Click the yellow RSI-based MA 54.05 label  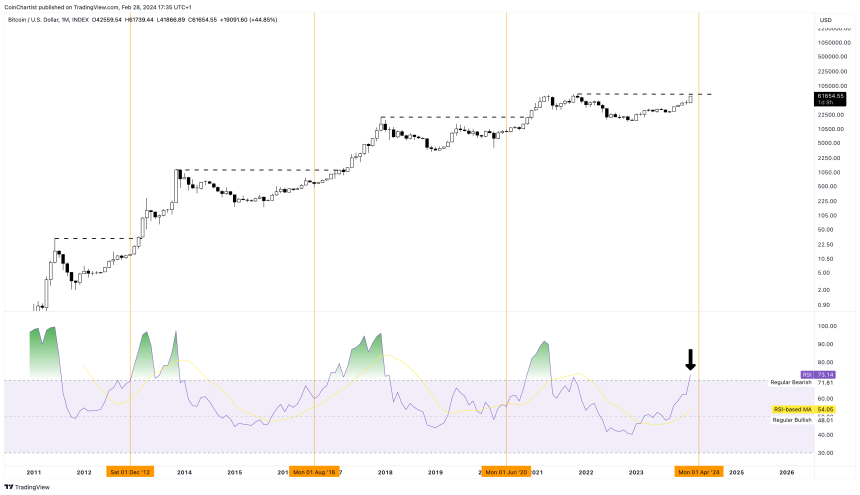(804, 409)
